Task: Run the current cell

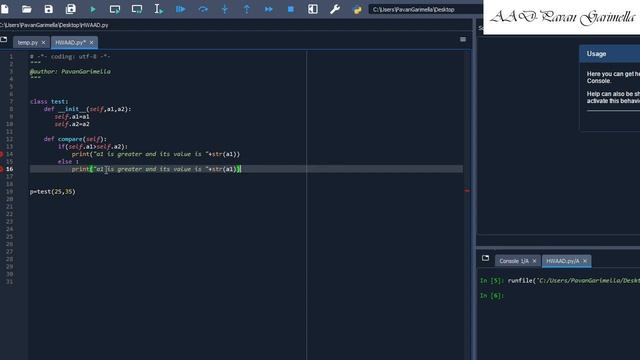Action: [115, 9]
